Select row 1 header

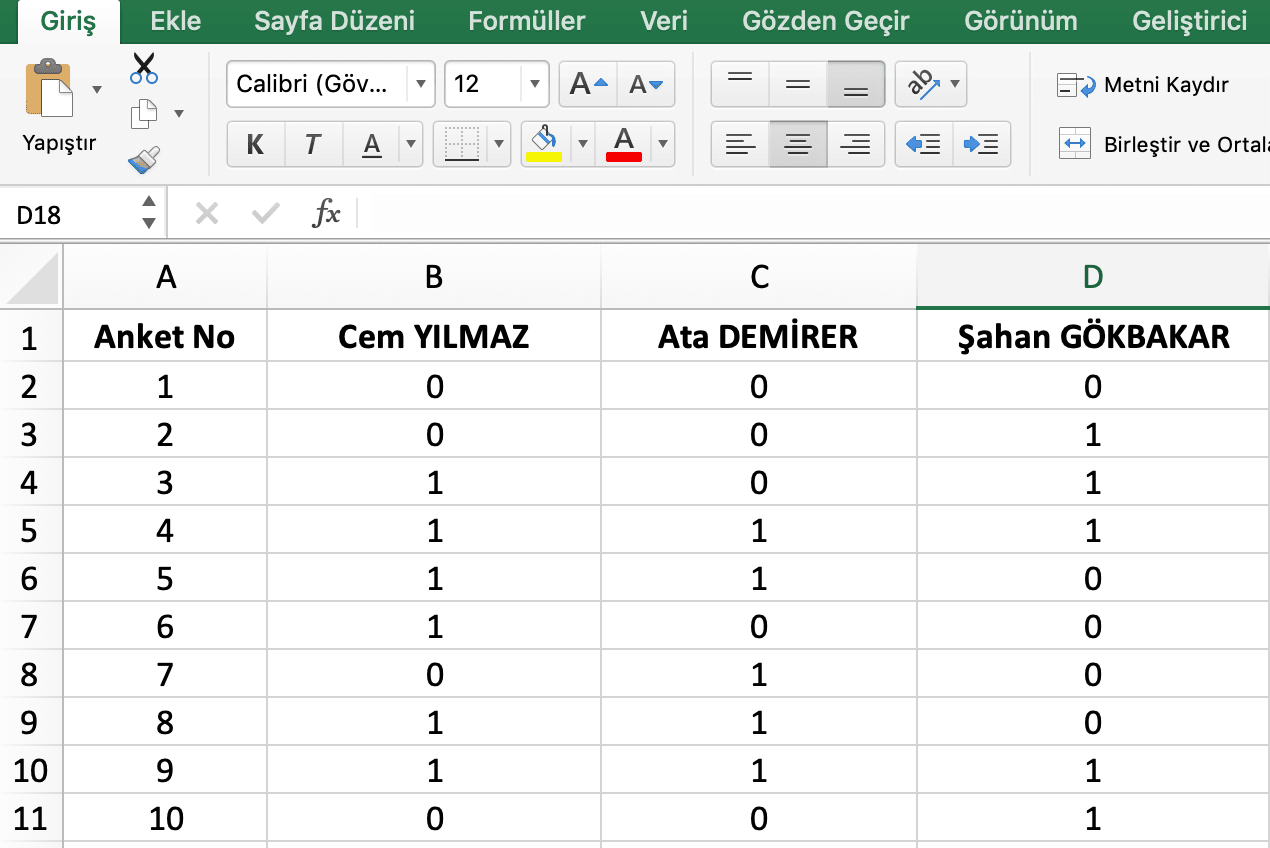(x=30, y=338)
